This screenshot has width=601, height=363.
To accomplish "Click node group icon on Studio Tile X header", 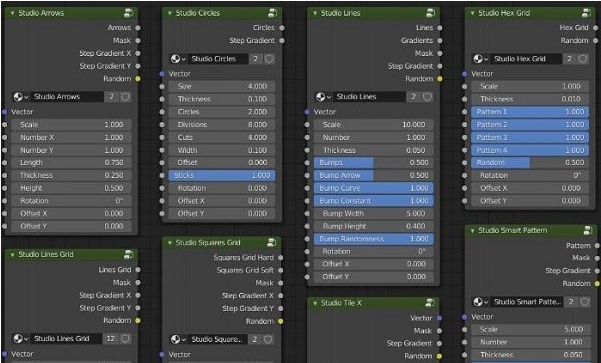I will 430,303.
